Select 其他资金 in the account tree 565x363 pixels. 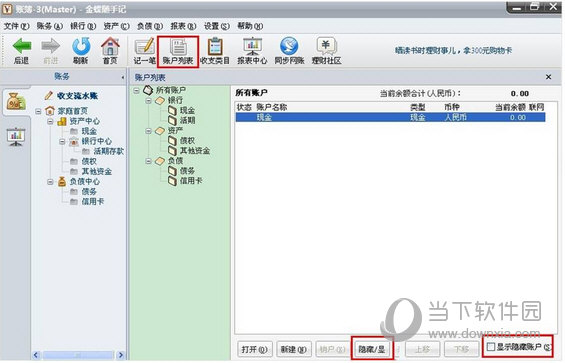[195, 151]
